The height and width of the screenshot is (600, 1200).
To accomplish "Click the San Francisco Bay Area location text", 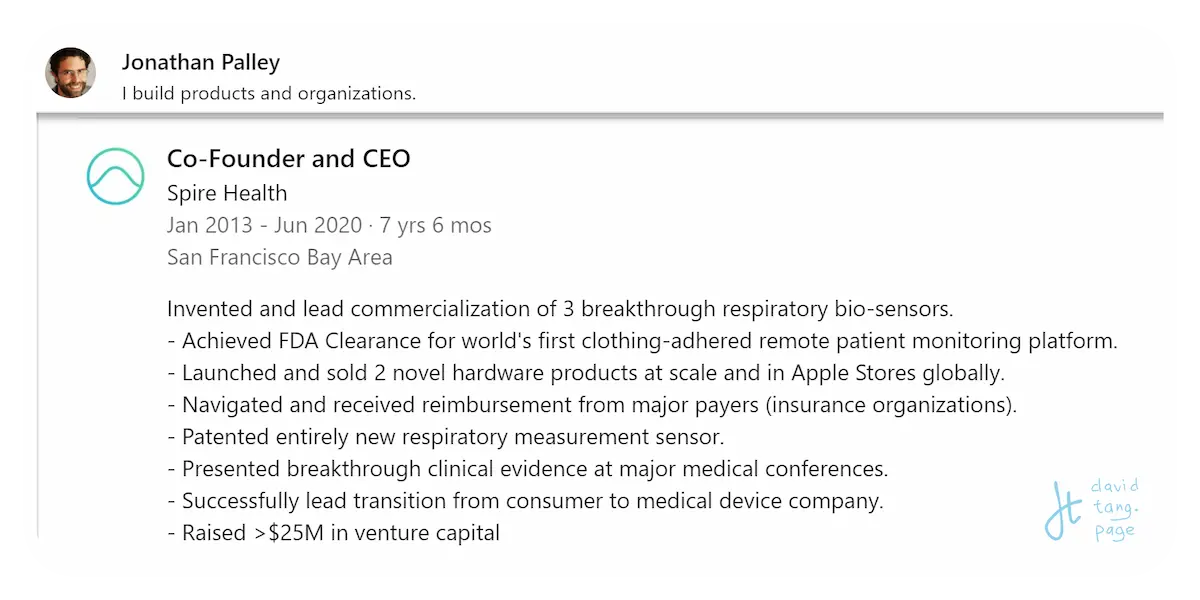I will [x=280, y=257].
